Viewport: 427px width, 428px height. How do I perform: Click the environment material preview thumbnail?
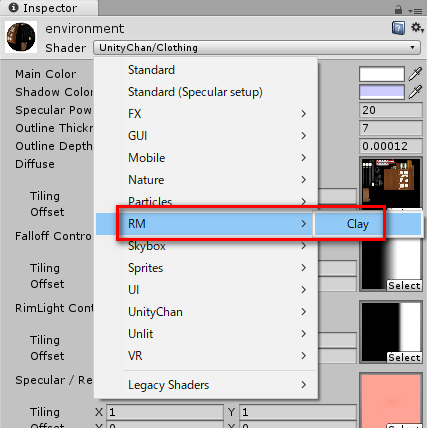(x=21, y=37)
